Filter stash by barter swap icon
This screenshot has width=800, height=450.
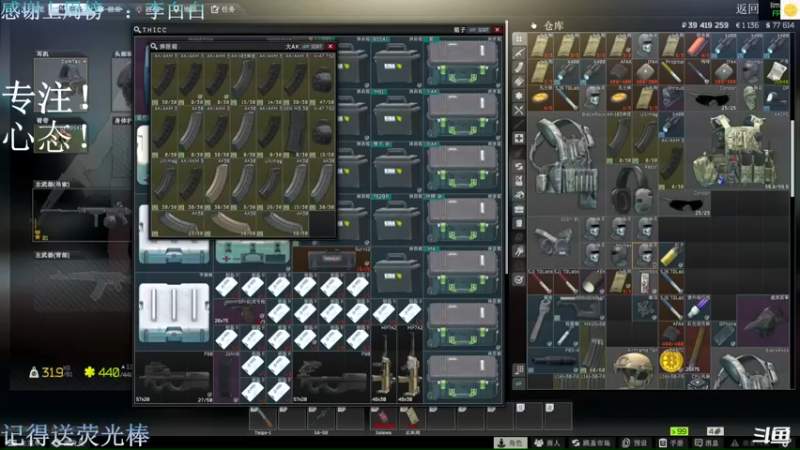[519, 166]
